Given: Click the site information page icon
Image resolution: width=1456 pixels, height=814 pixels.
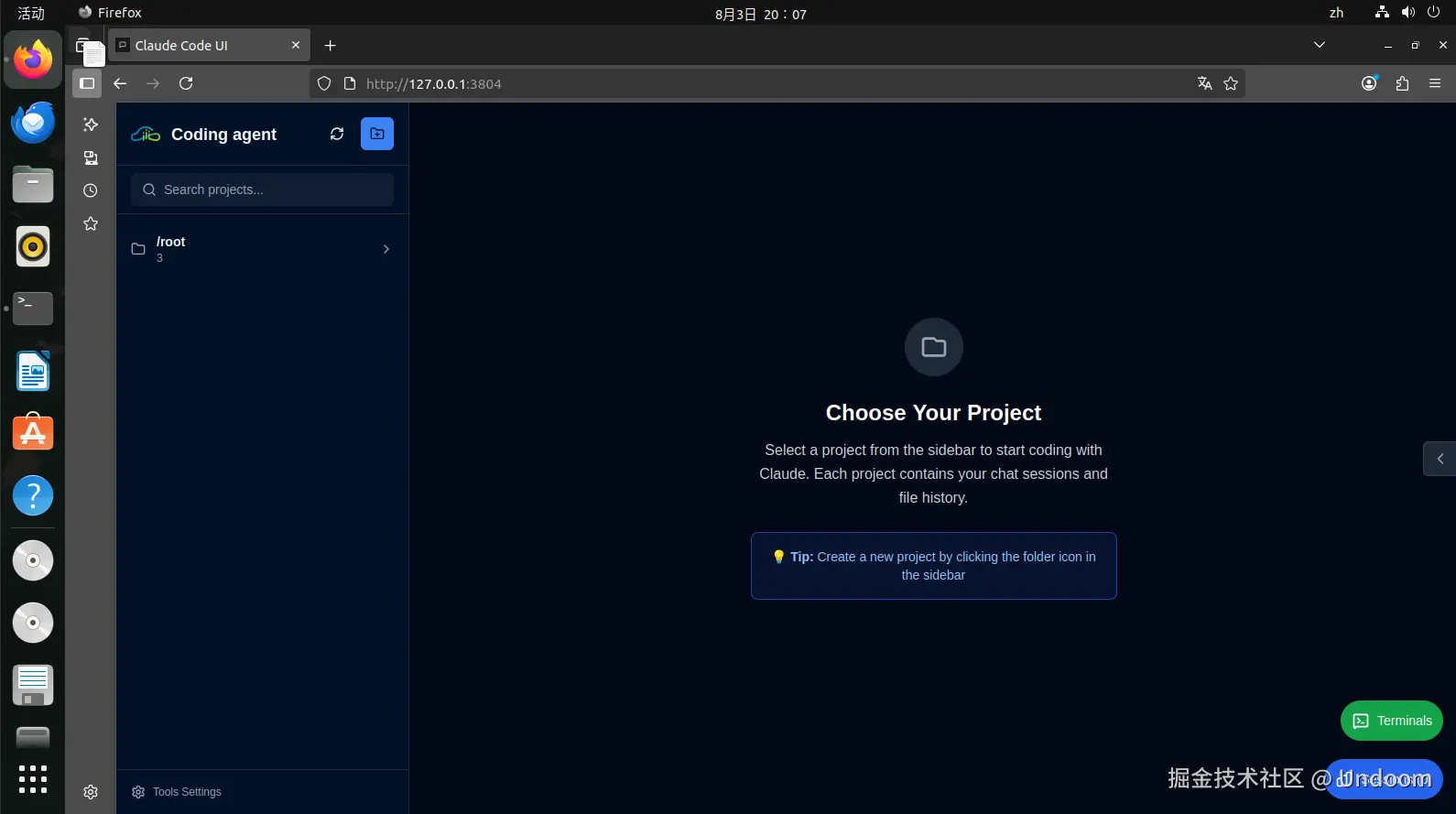Looking at the screenshot, I should (x=349, y=83).
